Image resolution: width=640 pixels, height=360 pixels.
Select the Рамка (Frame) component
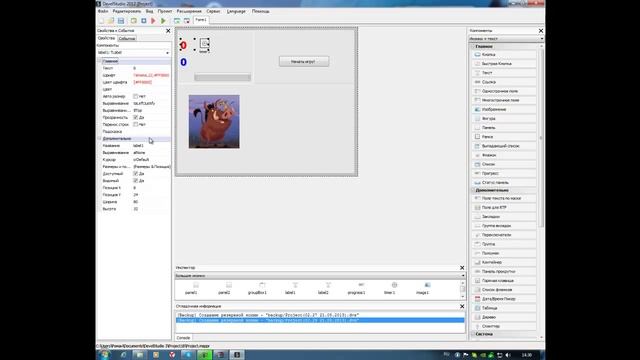pos(504,137)
